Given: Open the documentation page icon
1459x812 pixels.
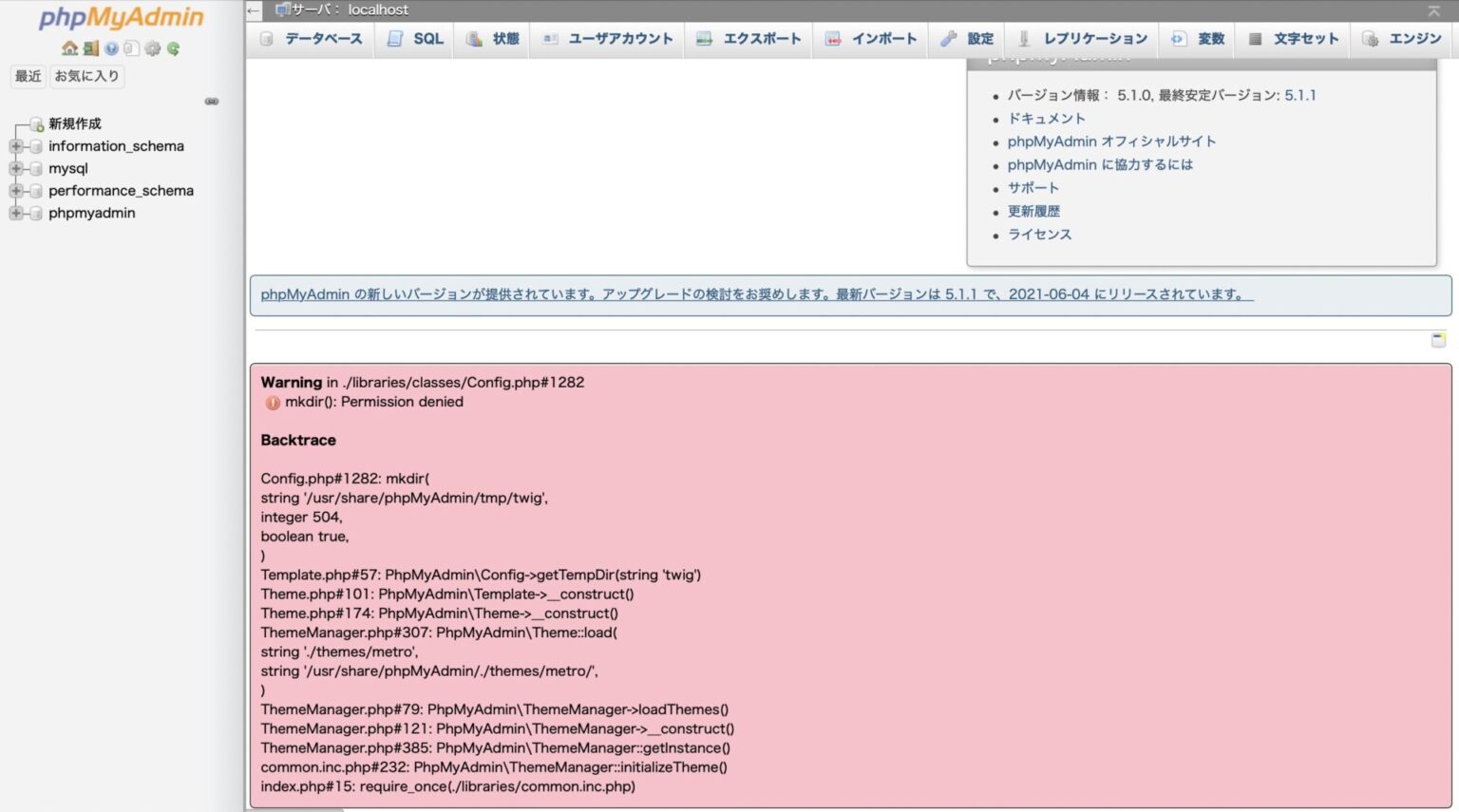Looking at the screenshot, I should [x=132, y=49].
